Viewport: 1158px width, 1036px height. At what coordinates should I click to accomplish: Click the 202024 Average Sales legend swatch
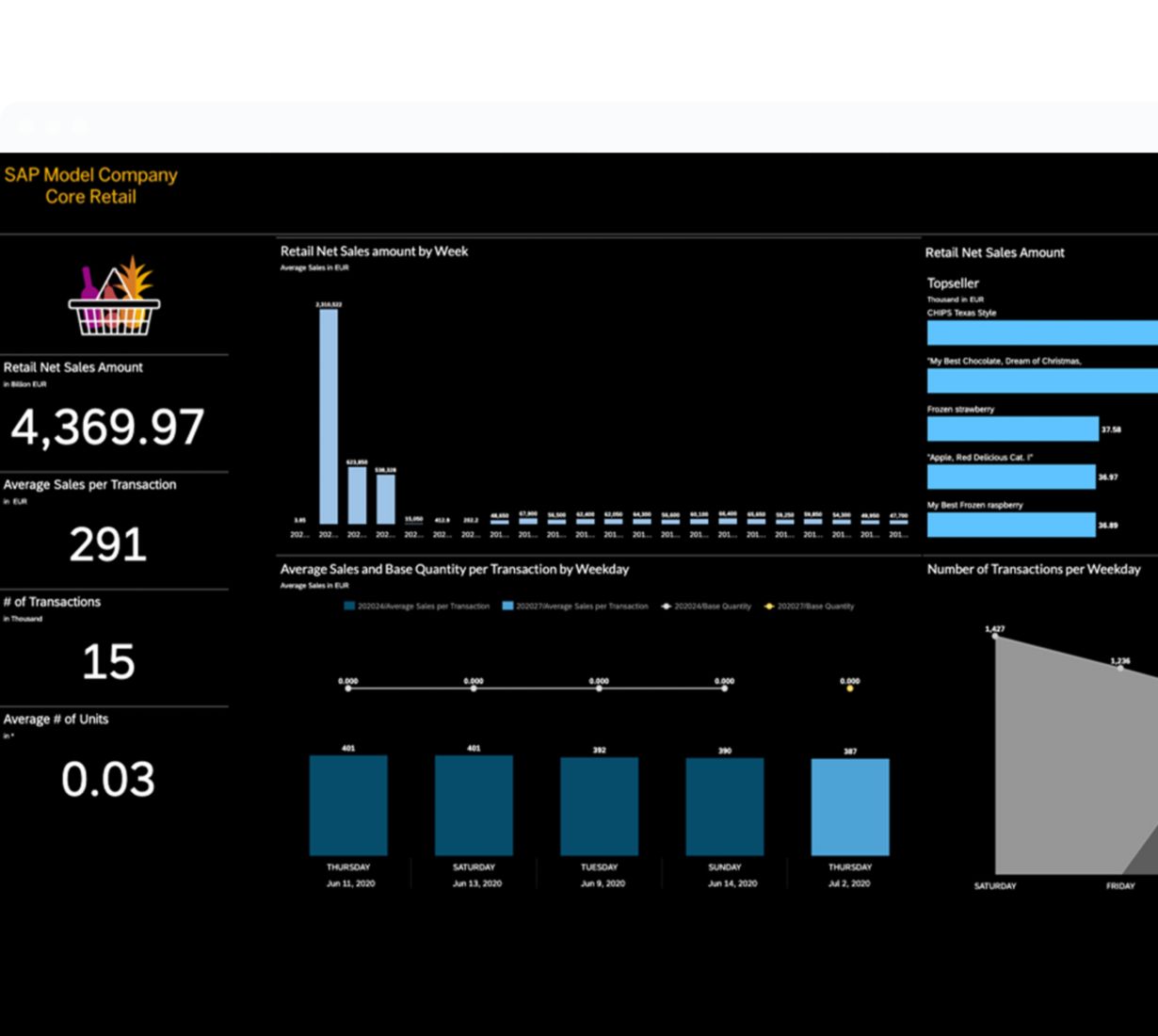pyautogui.click(x=350, y=607)
